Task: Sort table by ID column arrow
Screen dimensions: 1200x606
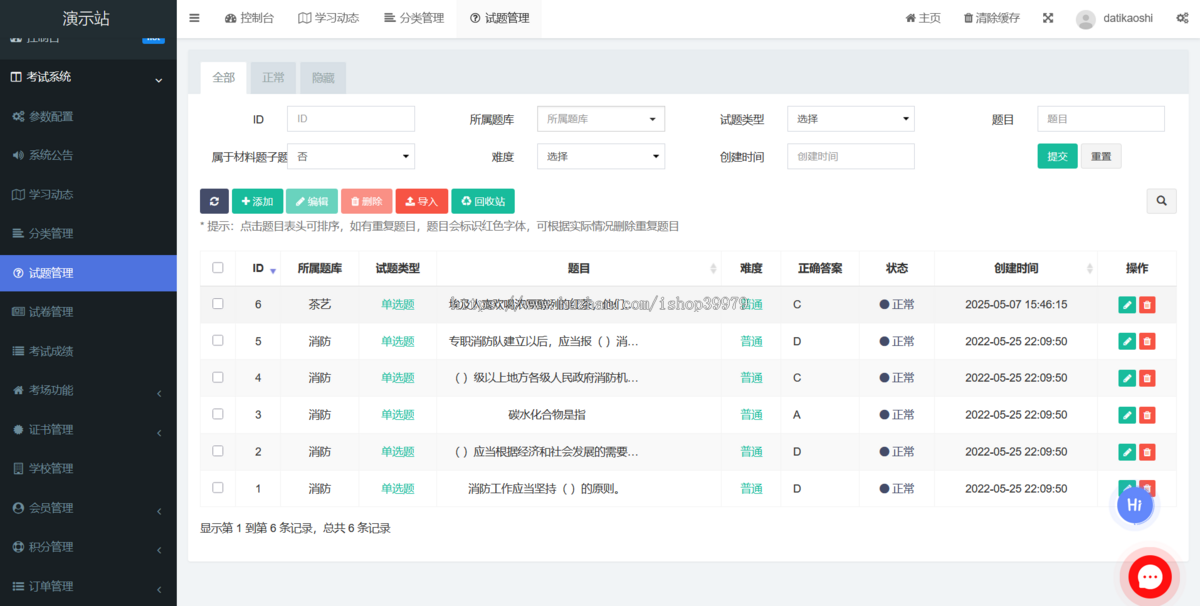Action: tap(273, 270)
